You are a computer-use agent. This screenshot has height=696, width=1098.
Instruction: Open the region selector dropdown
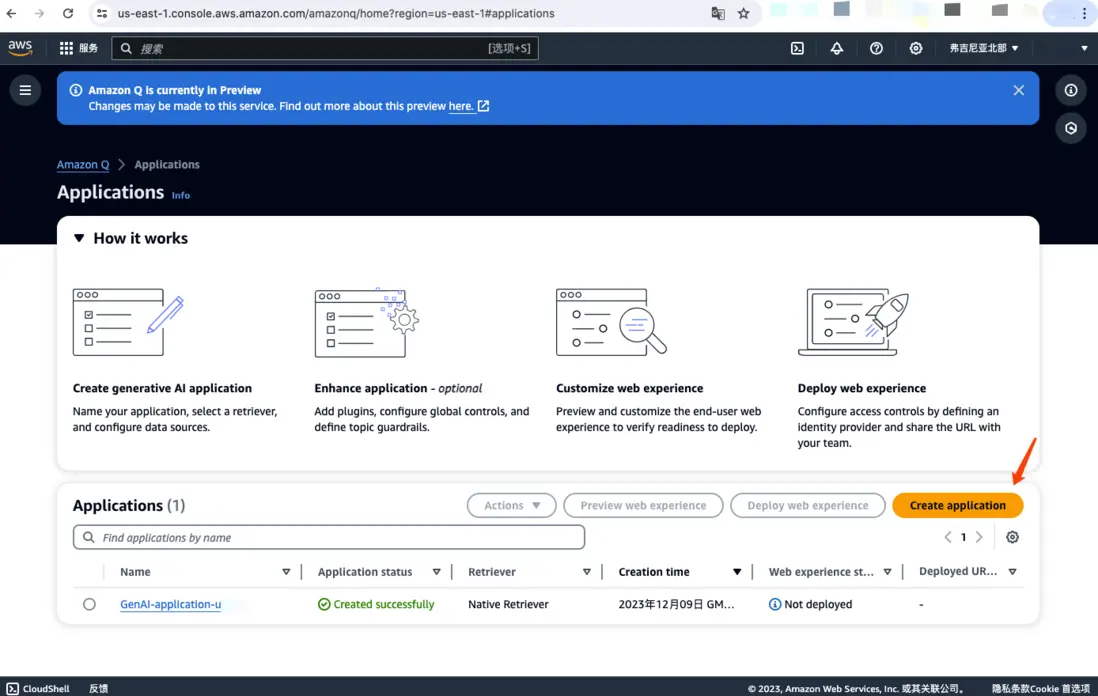984,48
